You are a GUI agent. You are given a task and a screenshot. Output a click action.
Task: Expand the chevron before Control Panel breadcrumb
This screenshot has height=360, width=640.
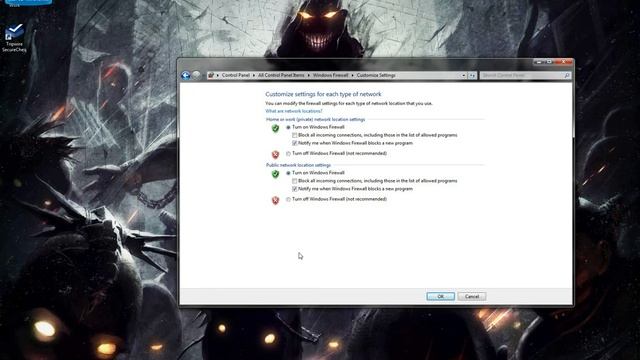point(218,76)
